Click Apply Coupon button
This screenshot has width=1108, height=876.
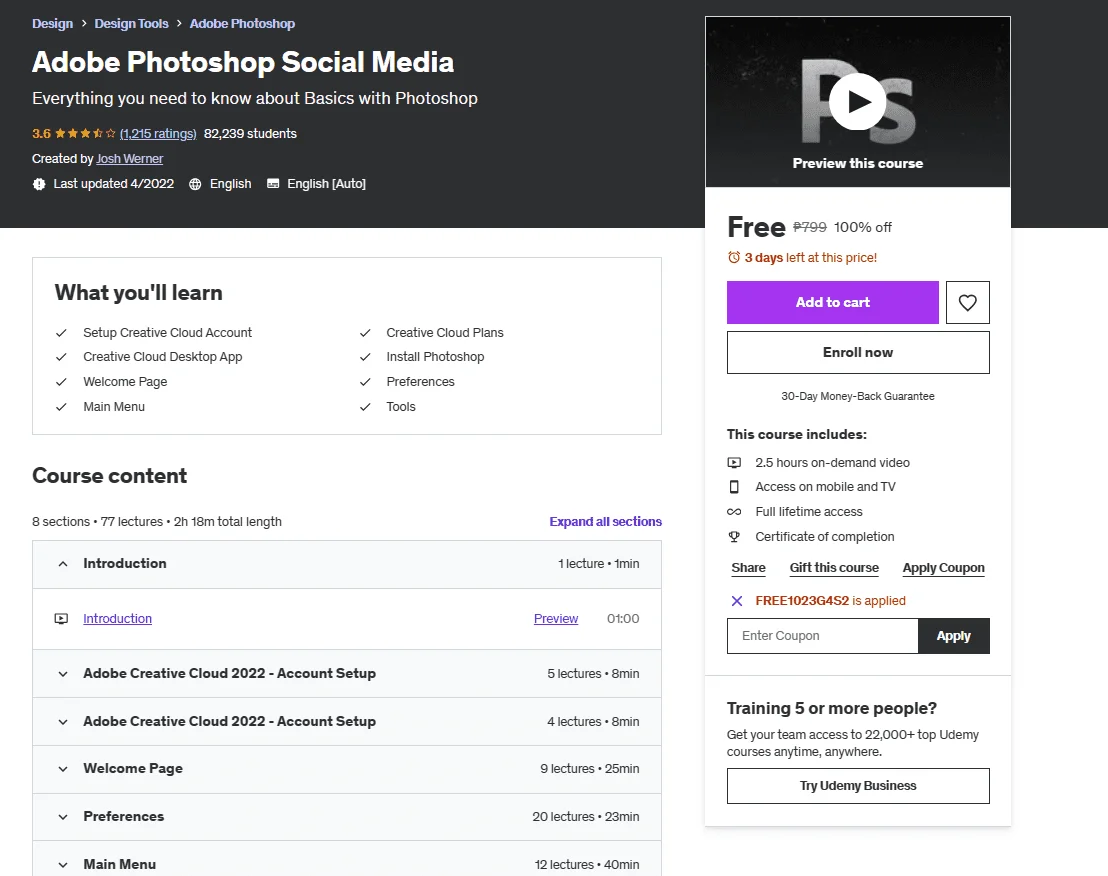pos(943,568)
